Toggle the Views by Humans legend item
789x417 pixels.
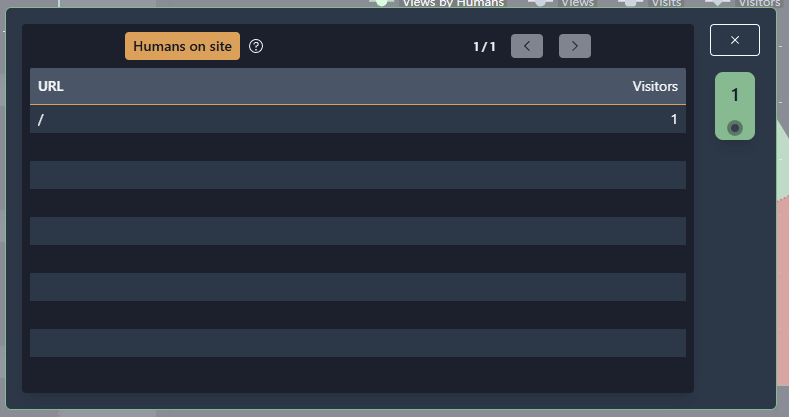click(452, 3)
